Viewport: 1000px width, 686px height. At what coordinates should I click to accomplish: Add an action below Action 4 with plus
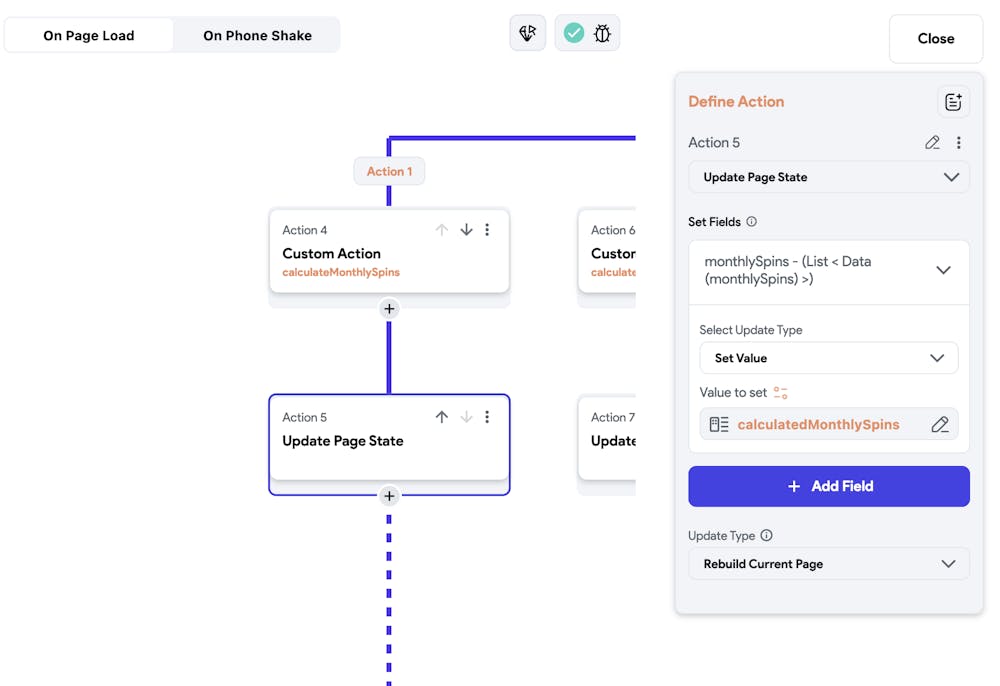tap(389, 309)
